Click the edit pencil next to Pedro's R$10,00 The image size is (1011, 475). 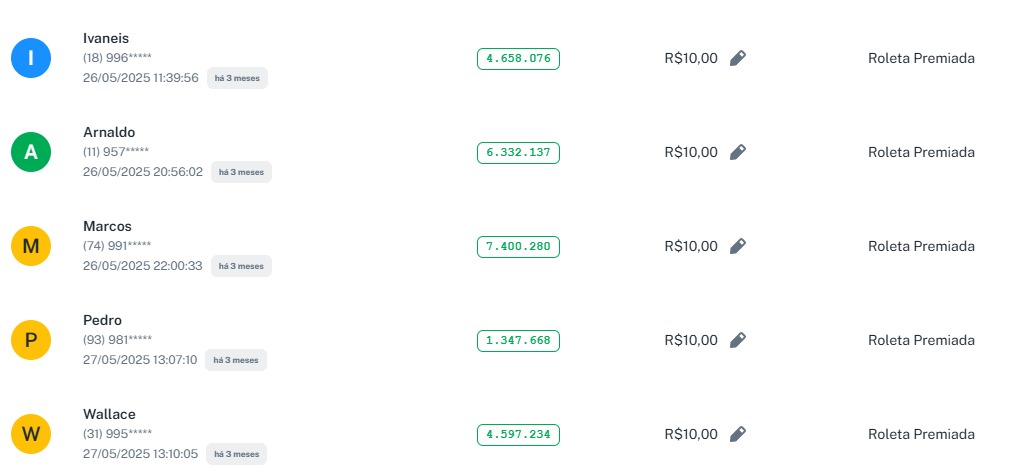pyautogui.click(x=737, y=340)
